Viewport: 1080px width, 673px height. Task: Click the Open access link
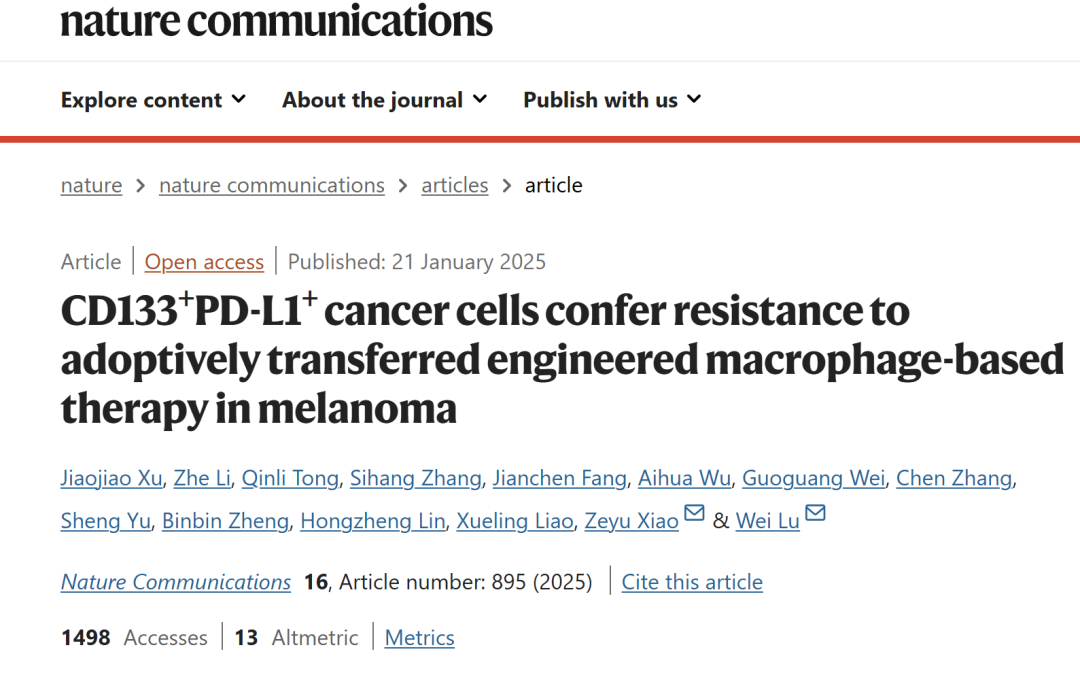click(204, 262)
